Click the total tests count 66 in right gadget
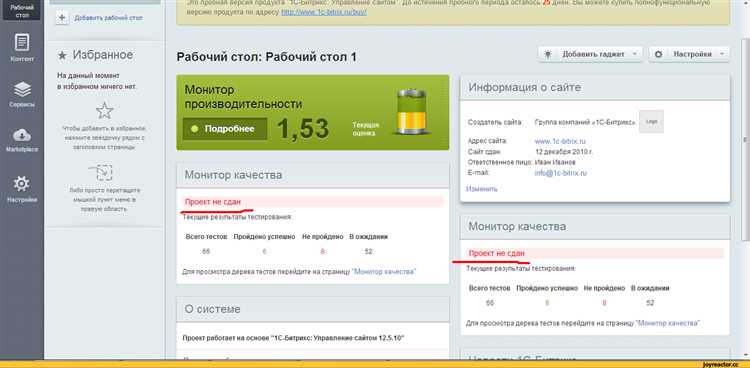The width and height of the screenshot is (750, 368). coord(489,303)
